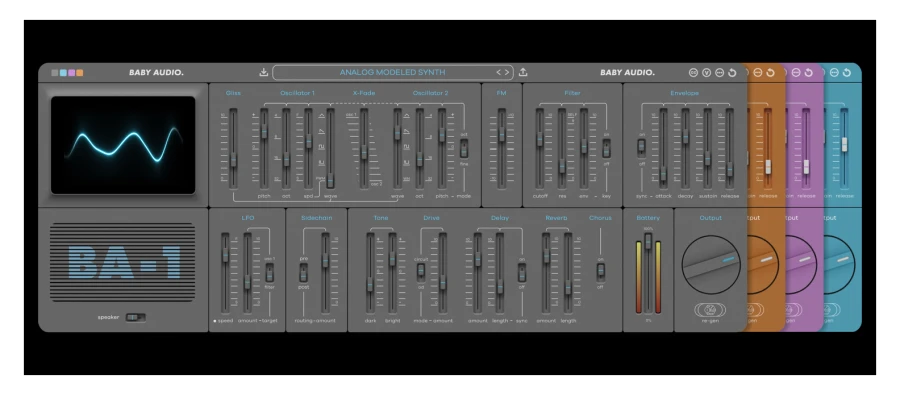Image resolution: width=900 pixels, height=395 pixels.
Task: Click the release slider in purple window
Action: 806,166
